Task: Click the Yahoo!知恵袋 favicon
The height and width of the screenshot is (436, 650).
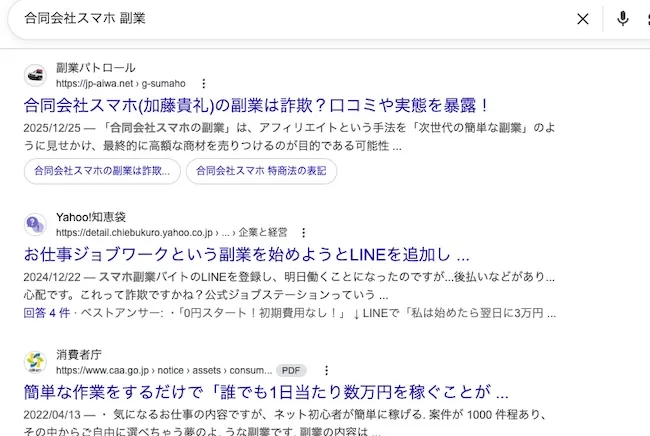Action: (35, 225)
